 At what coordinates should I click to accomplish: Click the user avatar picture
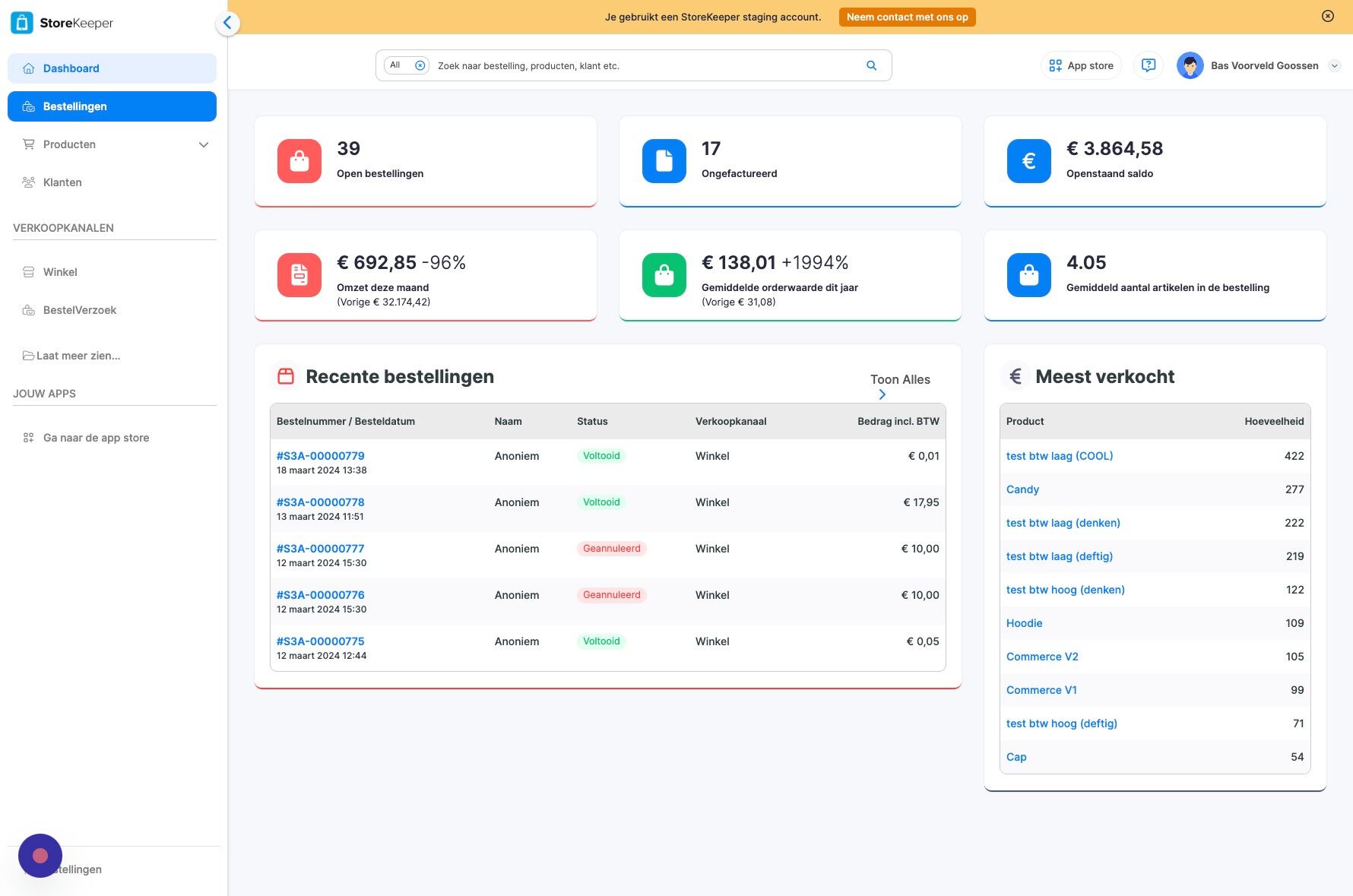pyautogui.click(x=1190, y=65)
